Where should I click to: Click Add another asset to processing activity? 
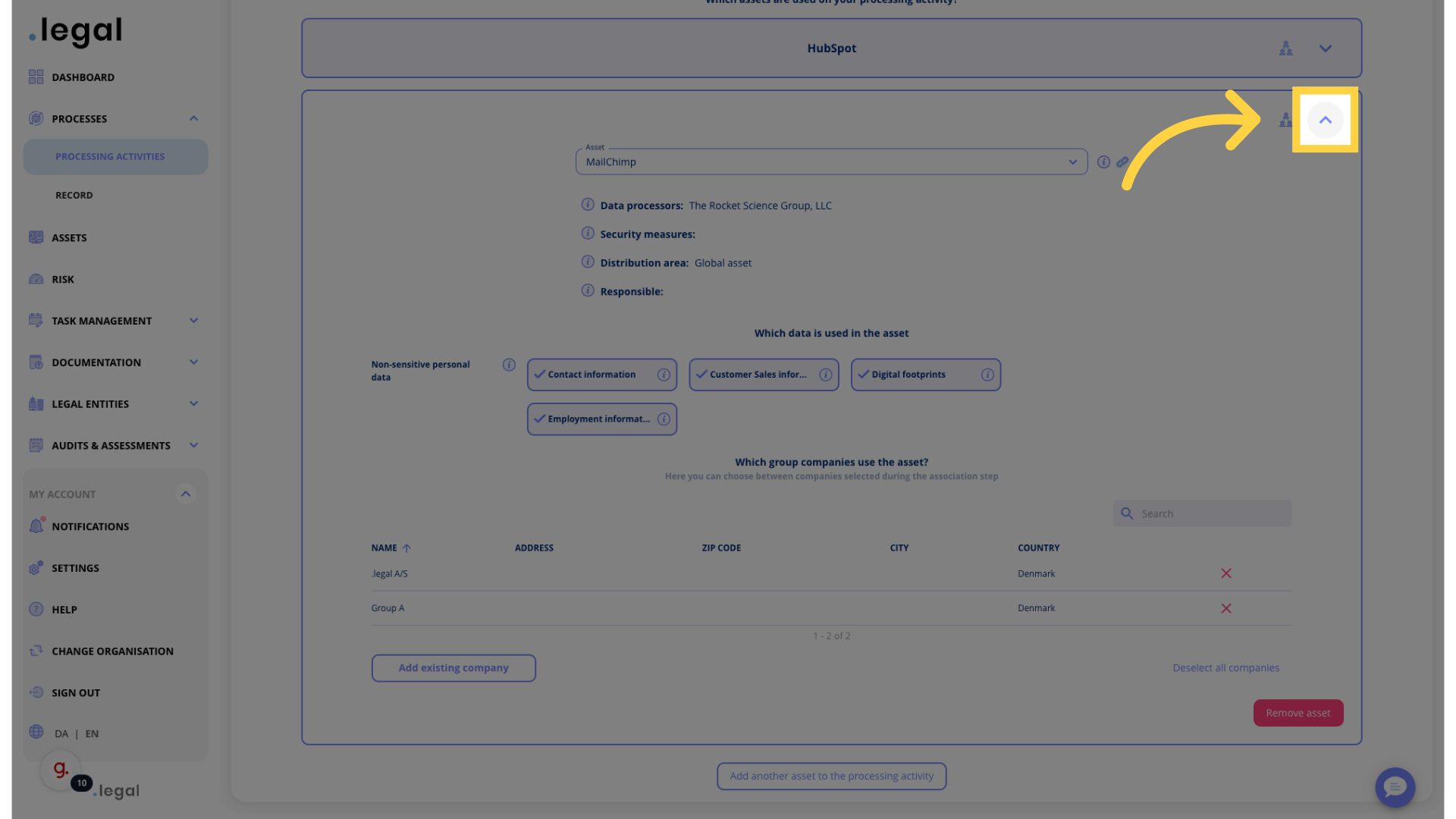click(831, 776)
